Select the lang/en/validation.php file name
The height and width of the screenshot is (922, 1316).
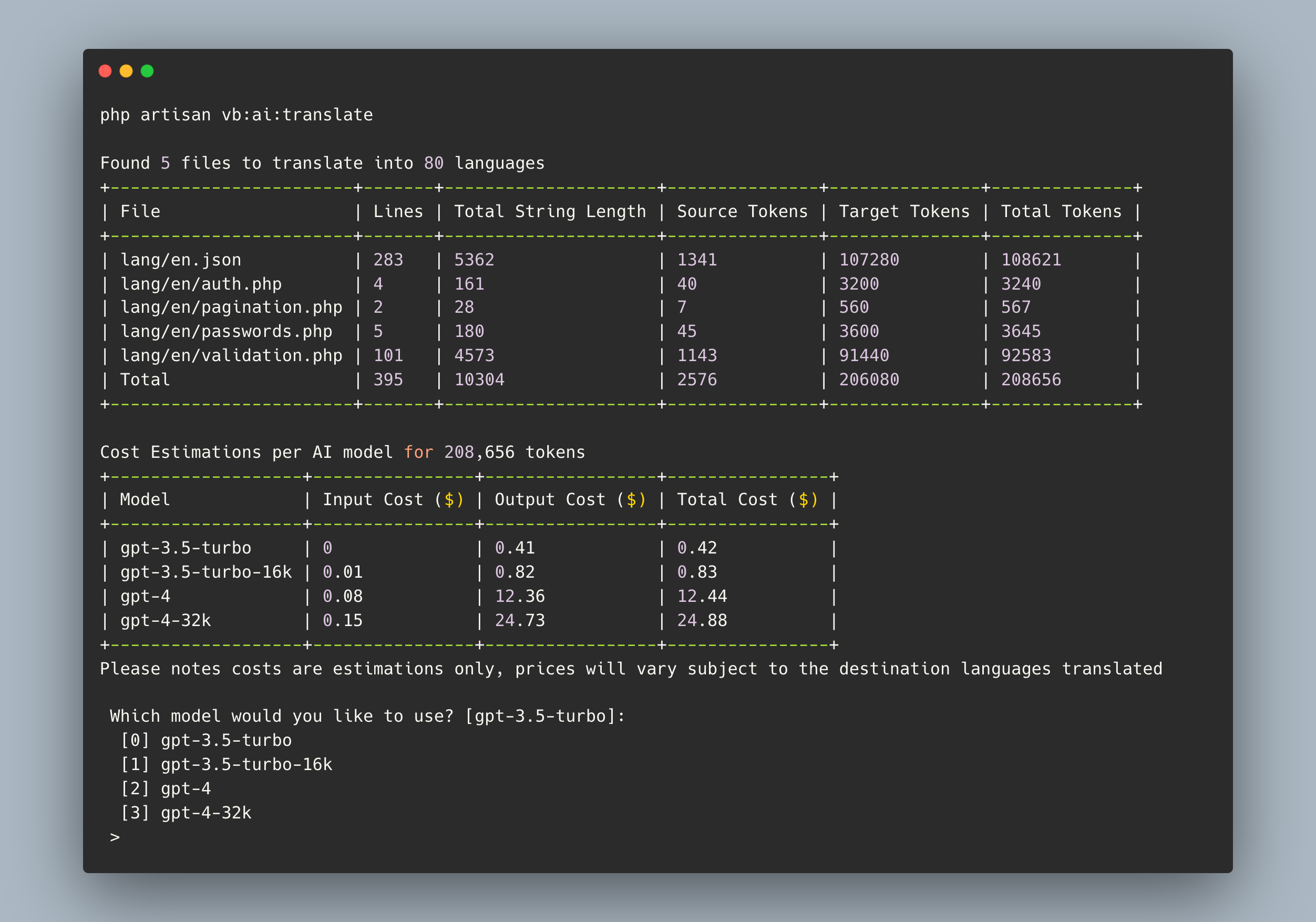[231, 356]
